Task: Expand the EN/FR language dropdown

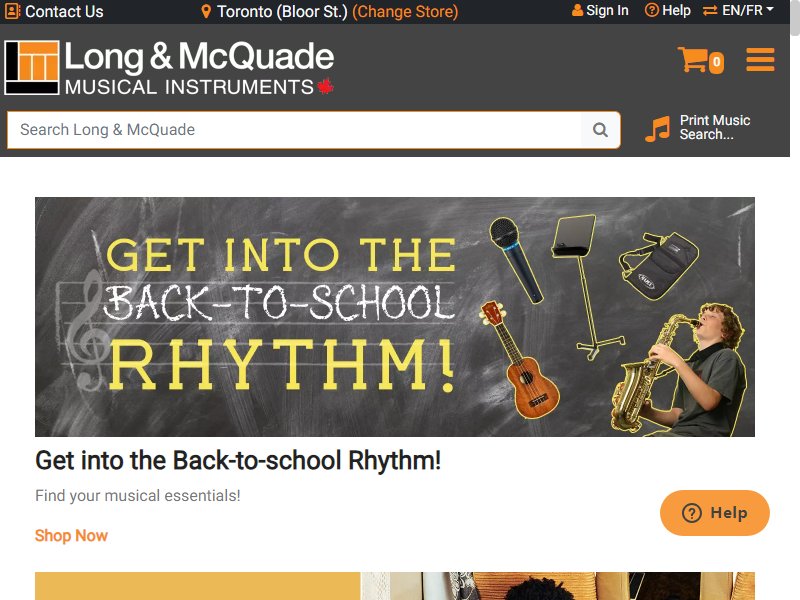Action: [738, 10]
